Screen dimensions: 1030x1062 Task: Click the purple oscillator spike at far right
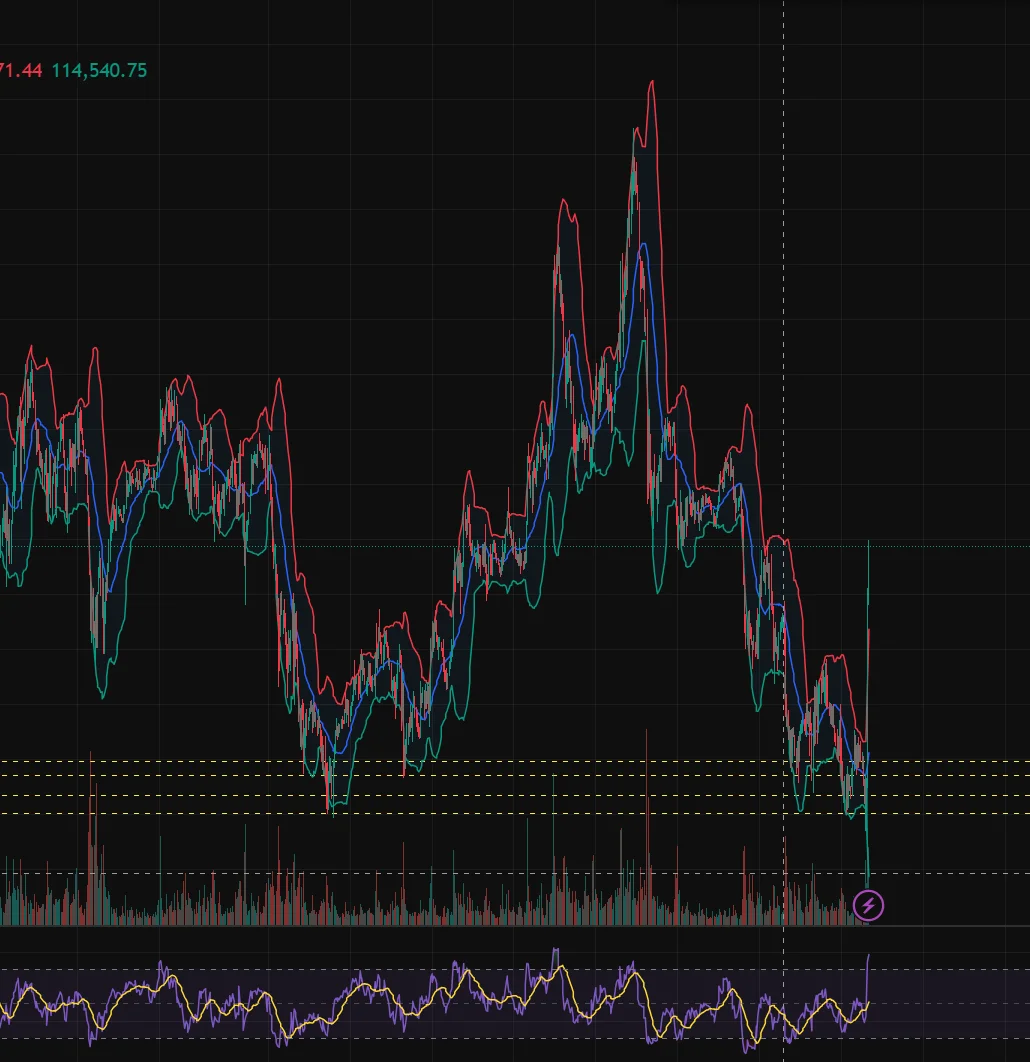pyautogui.click(x=868, y=962)
